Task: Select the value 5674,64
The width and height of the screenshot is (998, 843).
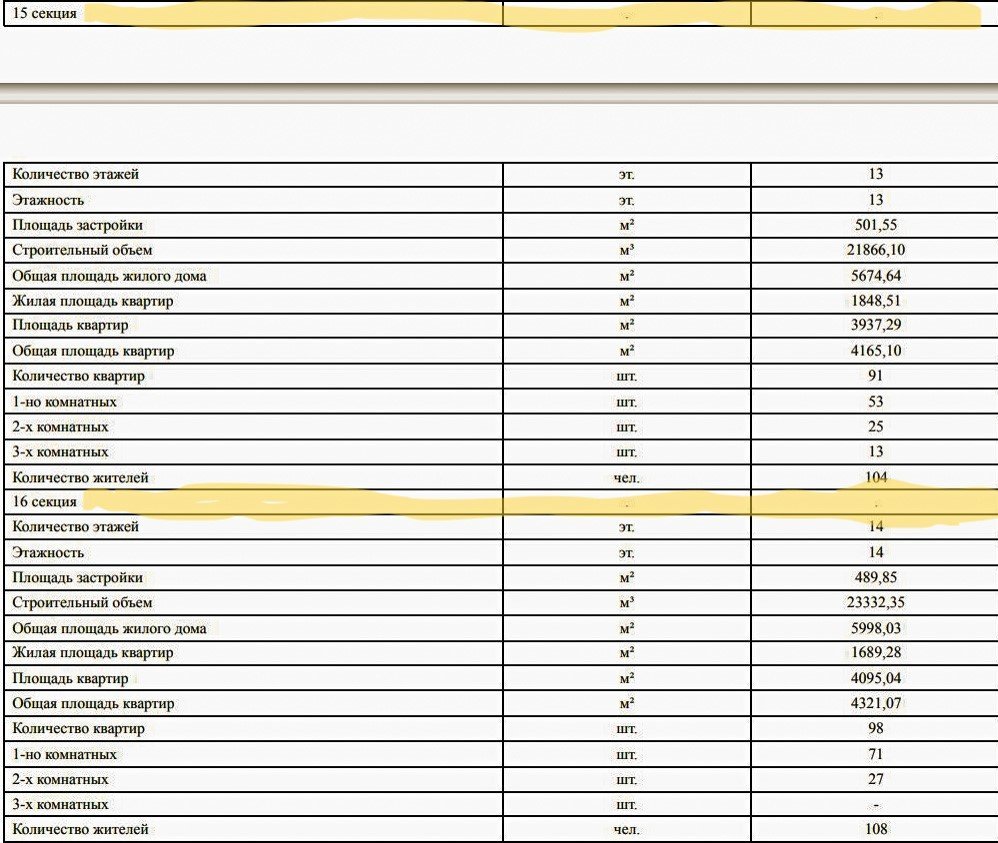Action: [x=876, y=276]
